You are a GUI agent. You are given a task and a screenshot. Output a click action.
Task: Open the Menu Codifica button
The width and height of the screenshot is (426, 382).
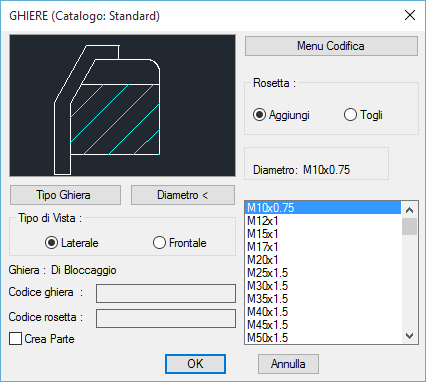331,46
